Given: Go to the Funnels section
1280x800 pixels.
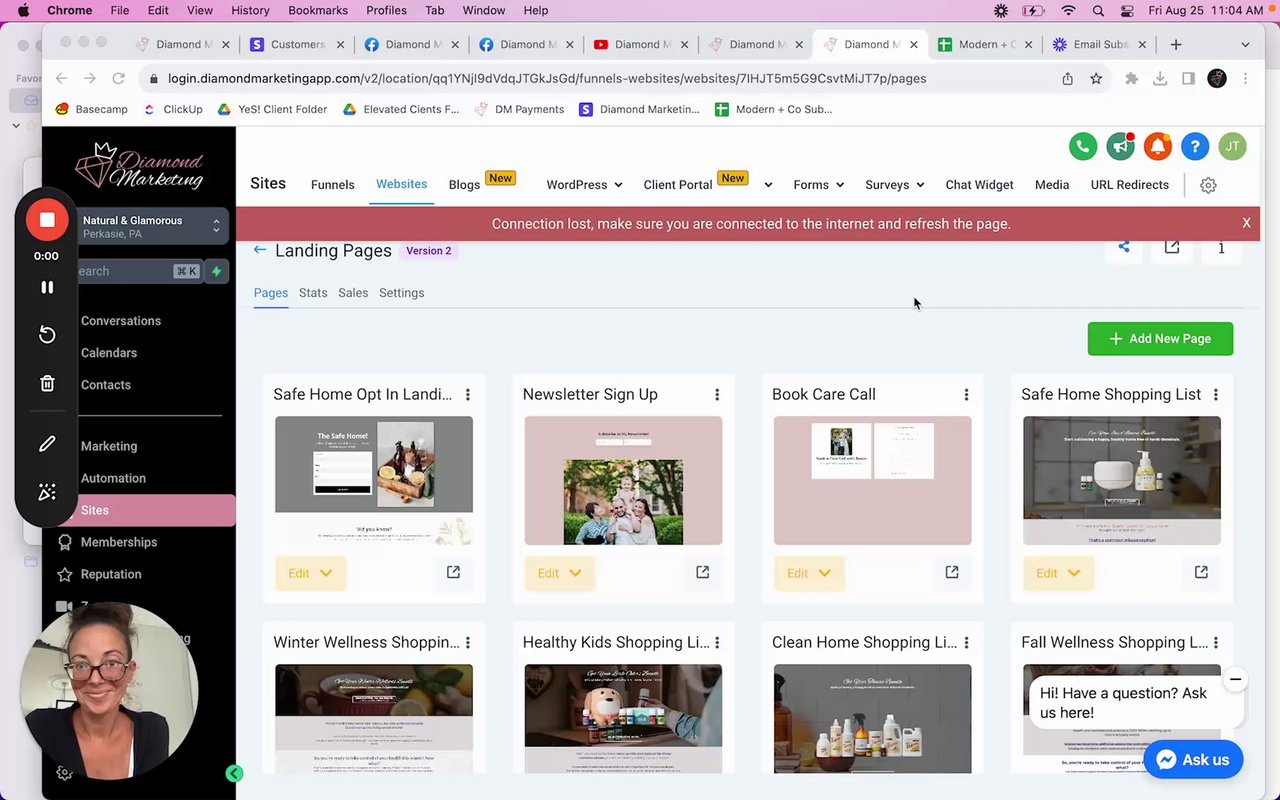Looking at the screenshot, I should (x=333, y=185).
